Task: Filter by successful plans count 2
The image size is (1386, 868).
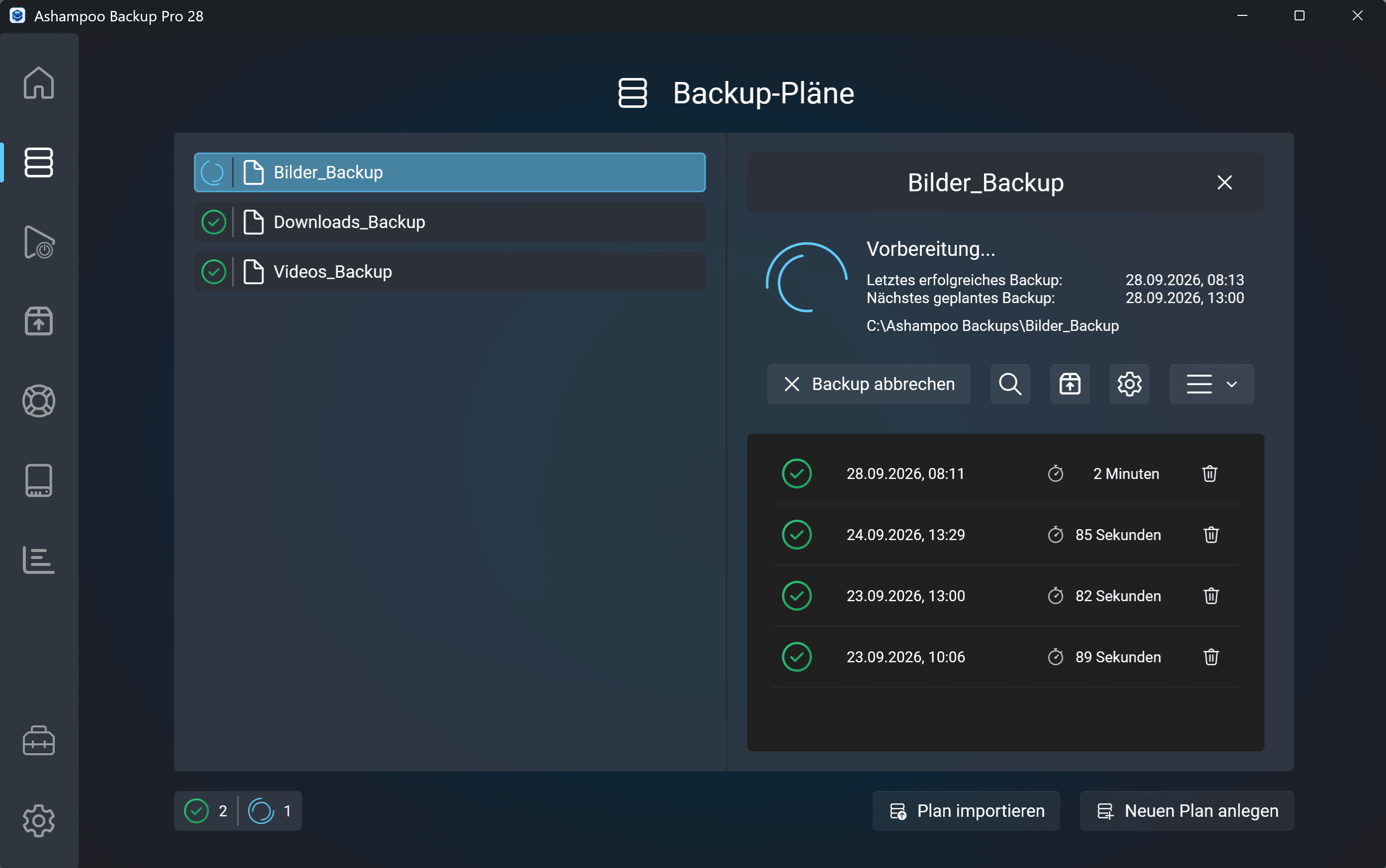Action: coord(206,810)
